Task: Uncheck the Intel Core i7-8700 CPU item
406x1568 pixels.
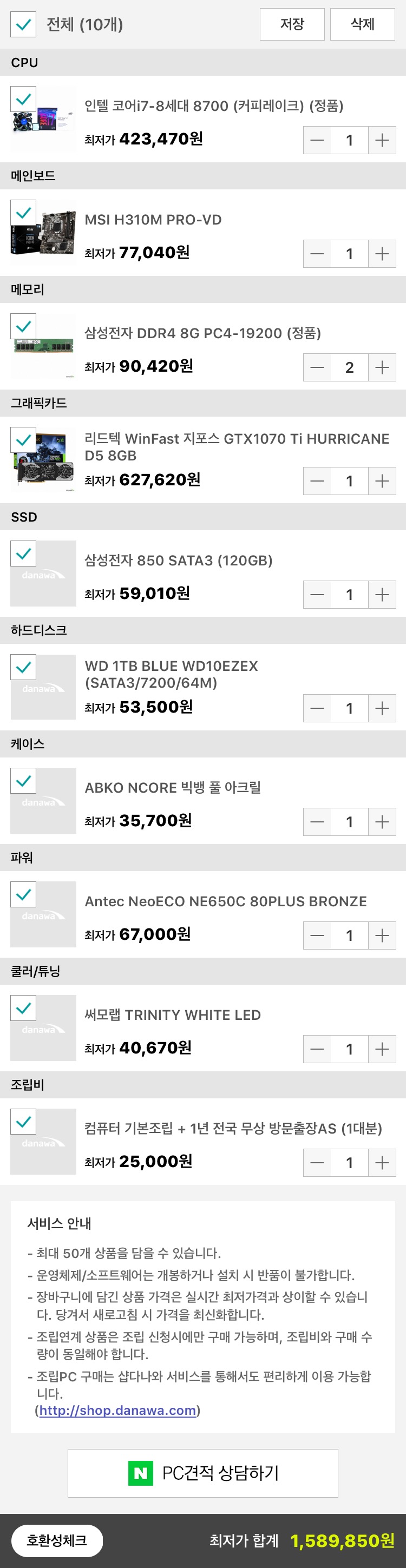Action: 23,98
